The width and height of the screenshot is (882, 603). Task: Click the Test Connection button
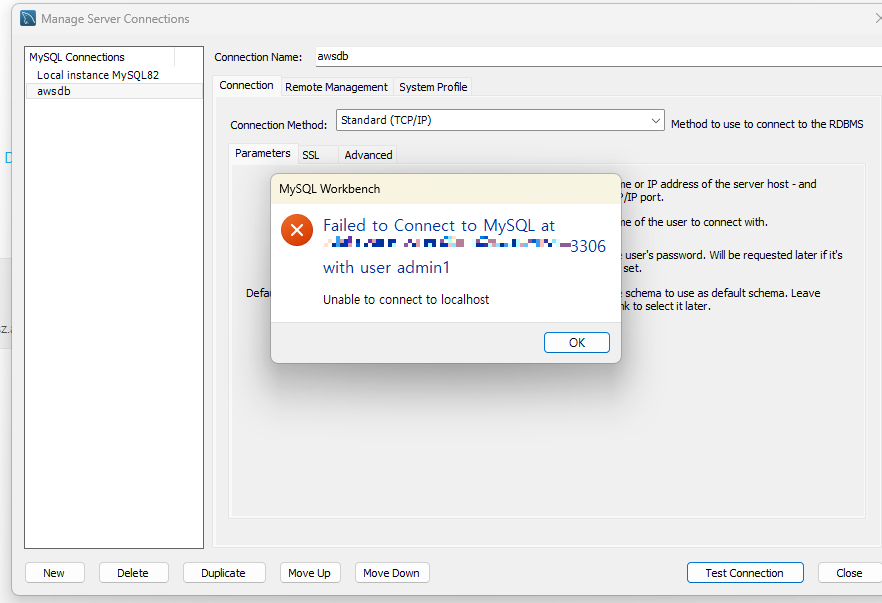coord(745,573)
